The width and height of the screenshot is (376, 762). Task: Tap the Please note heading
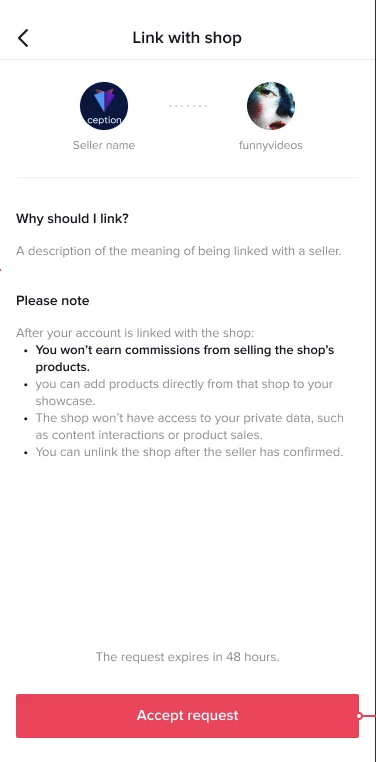pyautogui.click(x=52, y=301)
